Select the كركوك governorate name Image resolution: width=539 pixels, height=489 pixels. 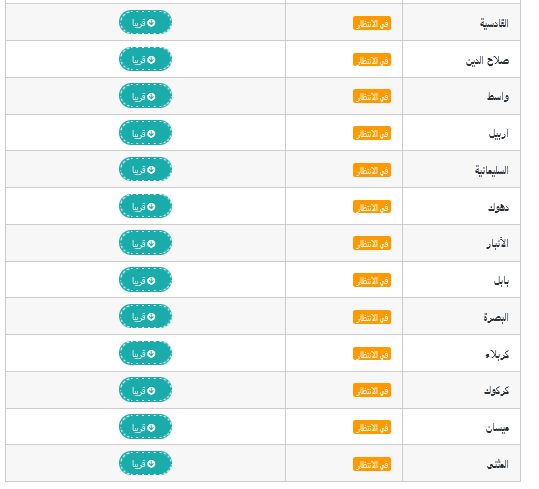[496, 390]
